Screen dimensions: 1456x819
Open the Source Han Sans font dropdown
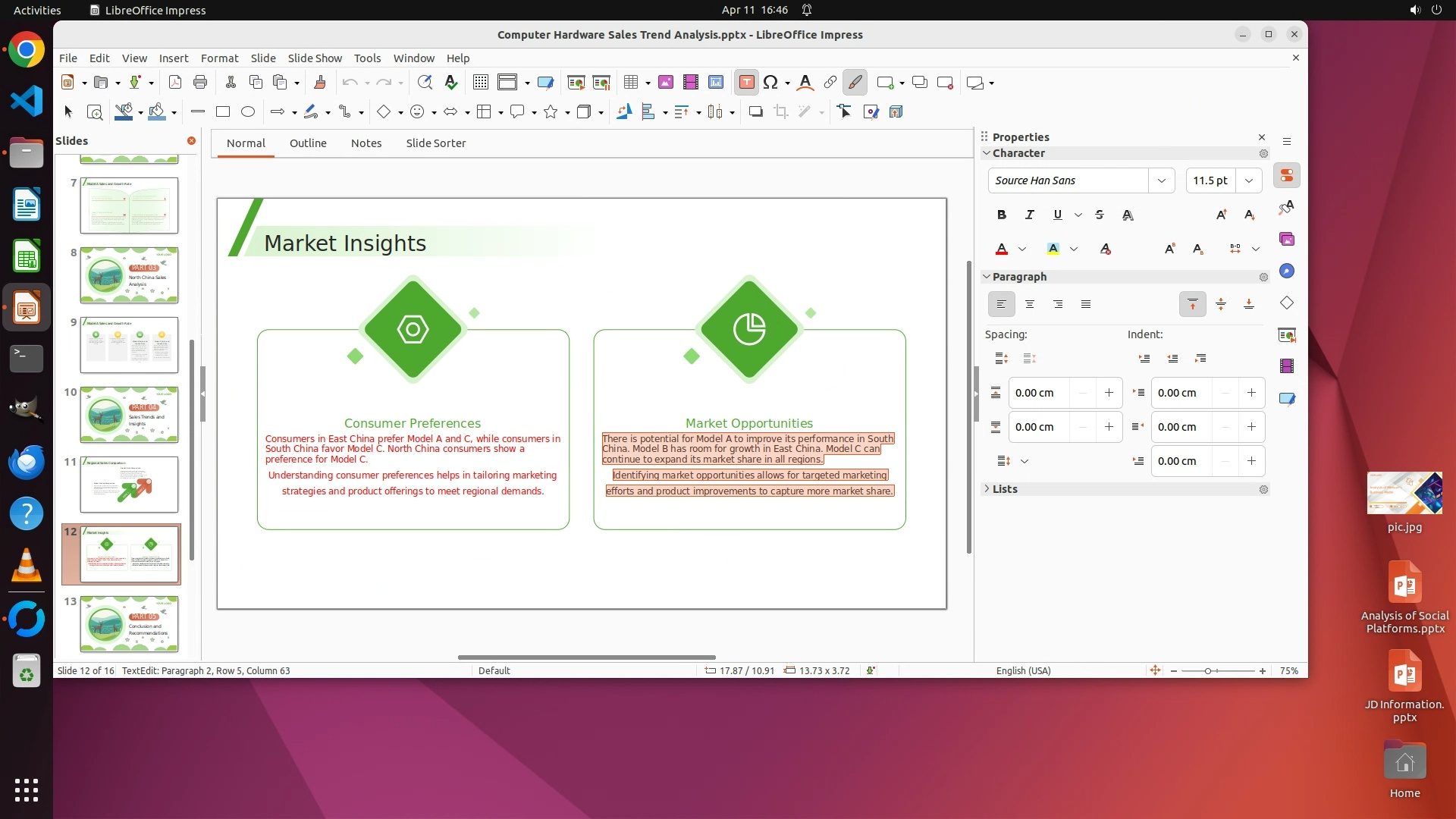click(x=1161, y=180)
